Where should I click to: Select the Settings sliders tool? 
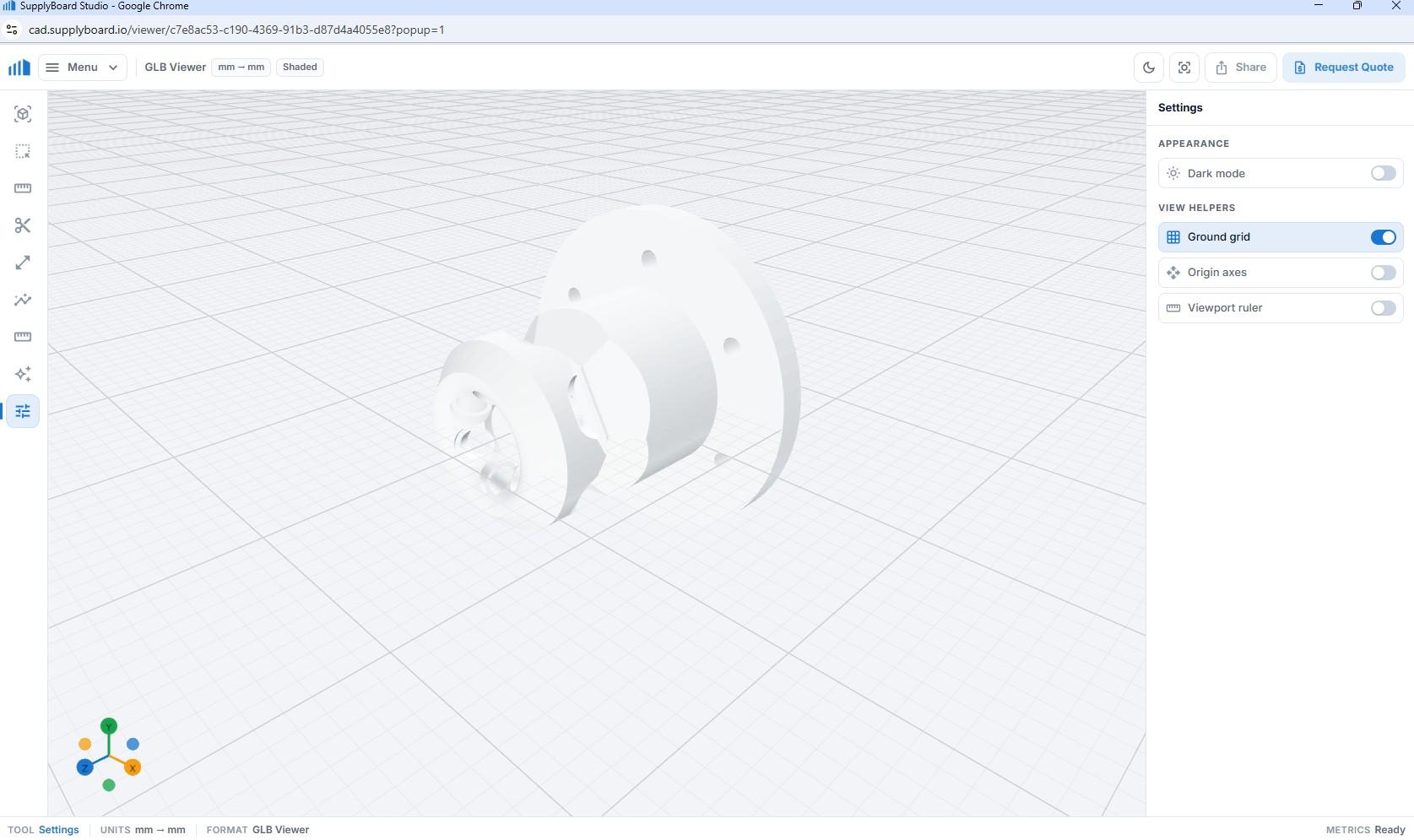point(23,411)
